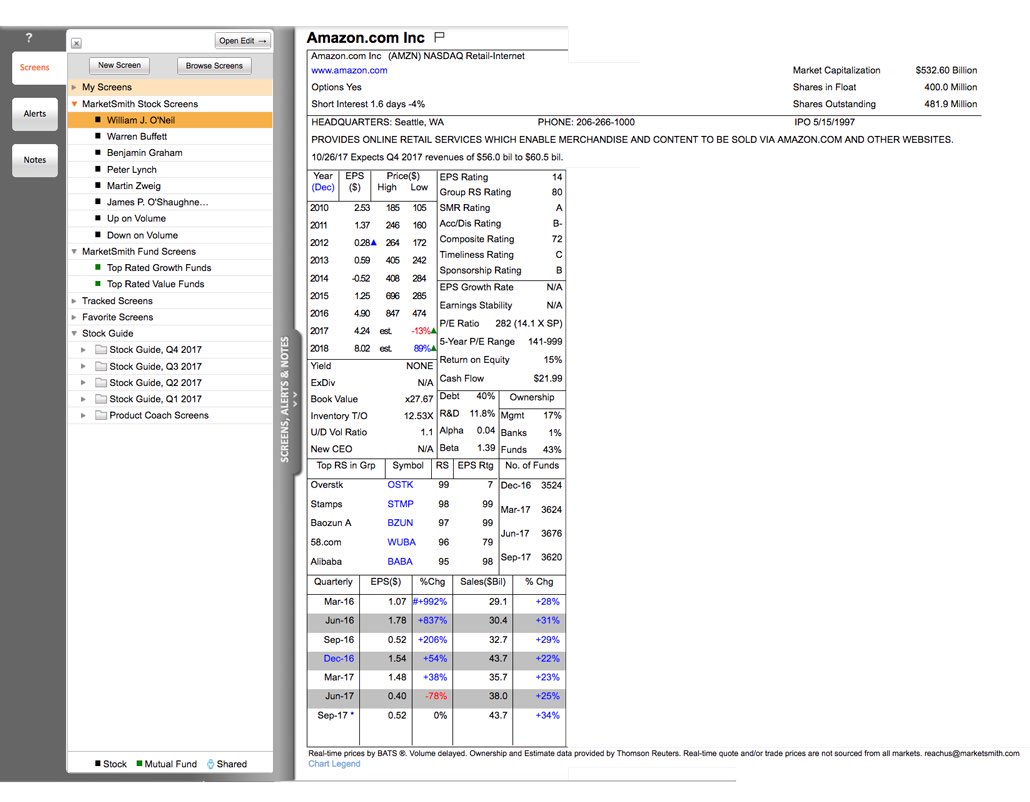Viewport: 1030px width, 802px height.
Task: Click the blue triangle next to 2012 EPS
Action: pos(374,242)
